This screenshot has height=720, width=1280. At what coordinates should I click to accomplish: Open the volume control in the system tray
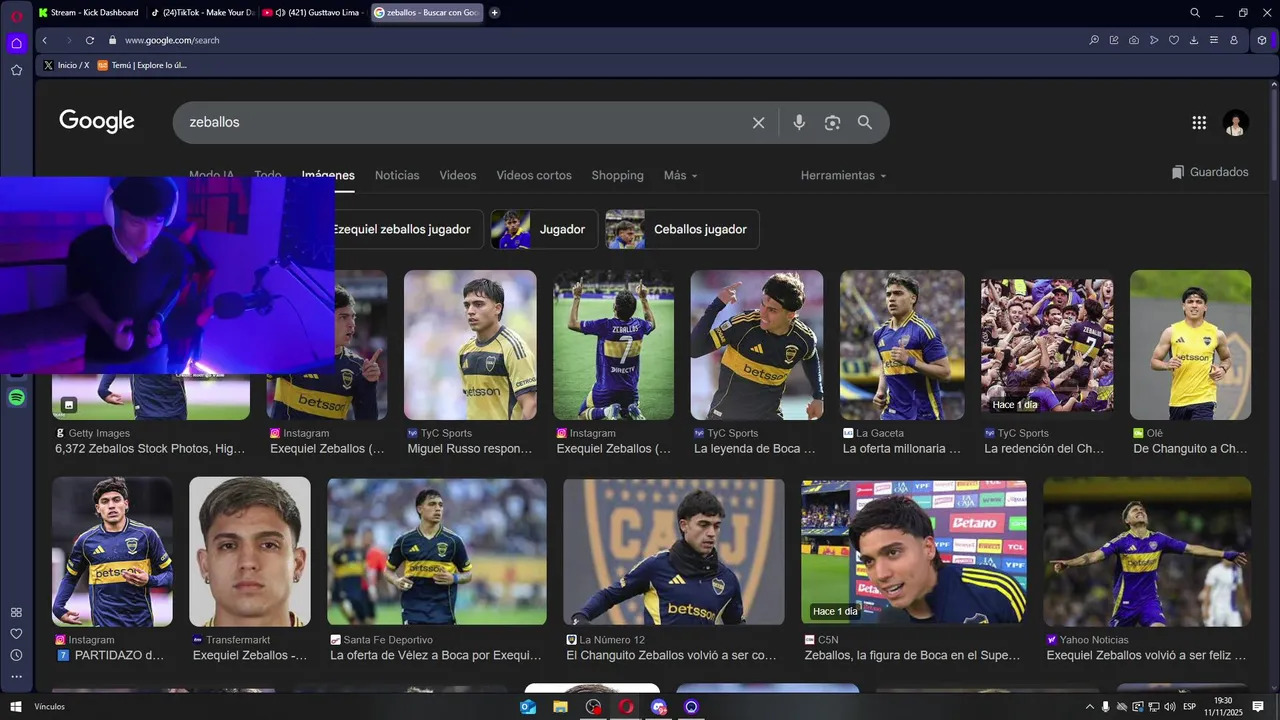tap(1169, 707)
